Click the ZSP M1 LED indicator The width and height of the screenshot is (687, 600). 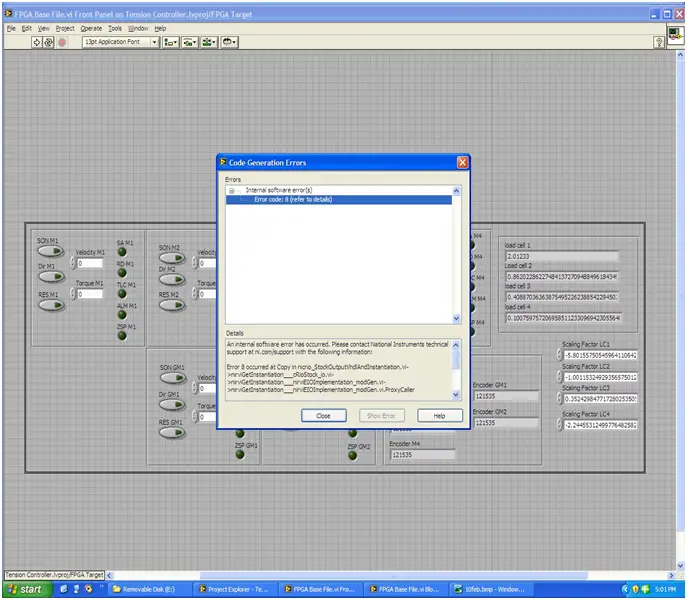[122, 336]
